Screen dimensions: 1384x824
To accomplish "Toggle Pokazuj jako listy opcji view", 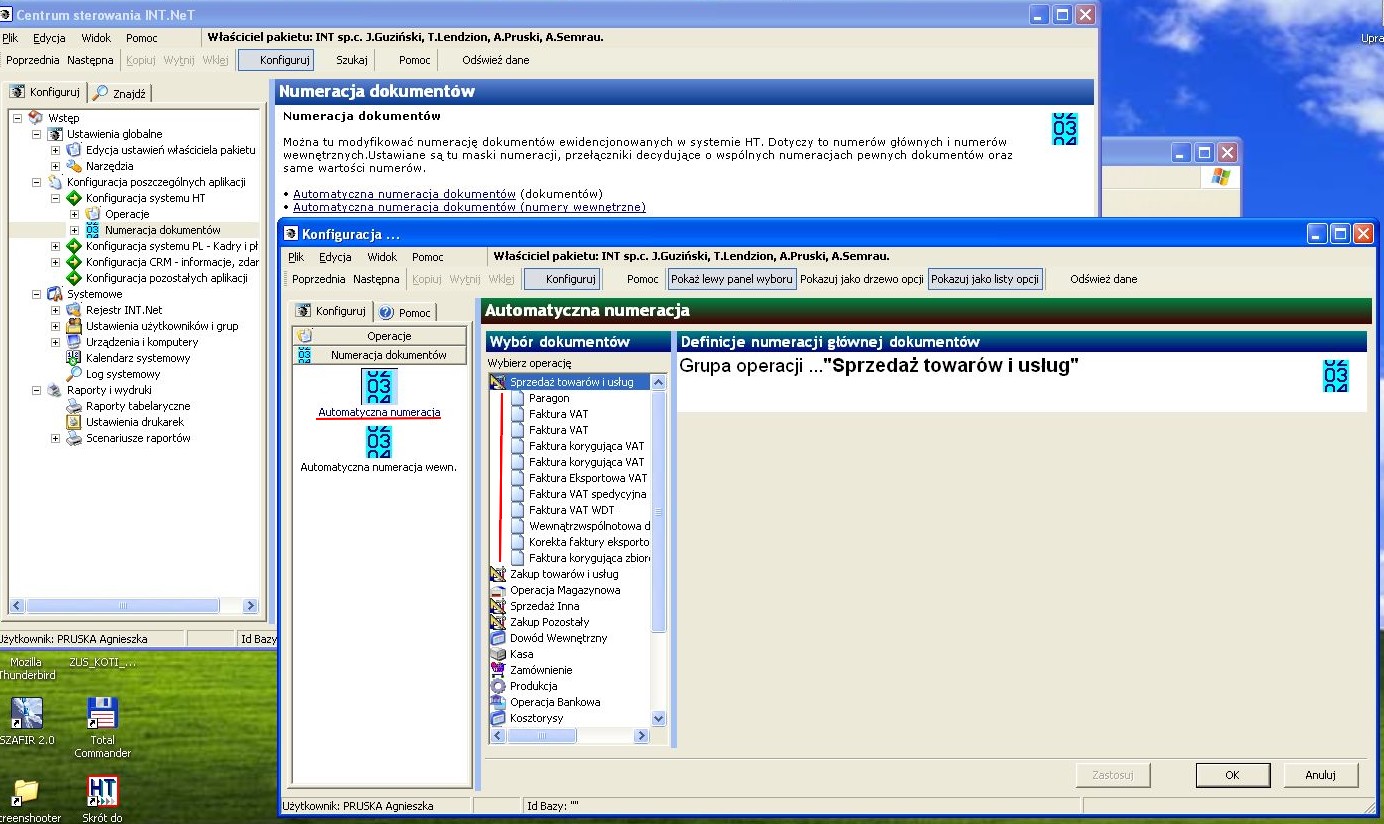I will 985,279.
